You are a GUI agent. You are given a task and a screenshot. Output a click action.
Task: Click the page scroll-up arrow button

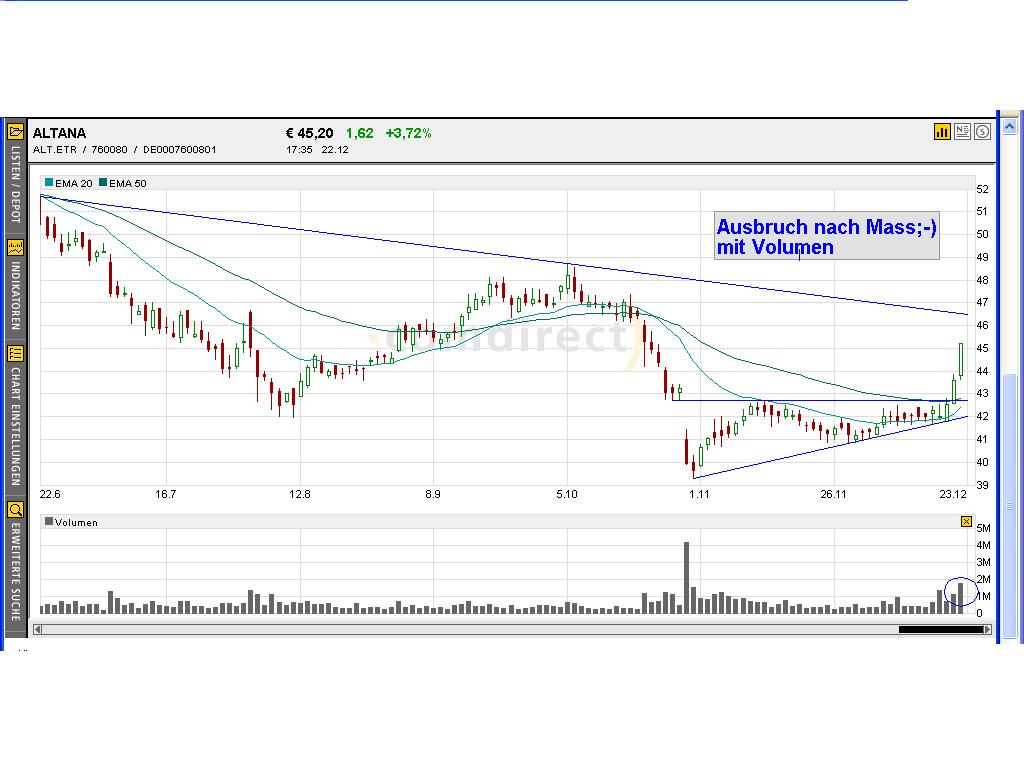click(1009, 126)
